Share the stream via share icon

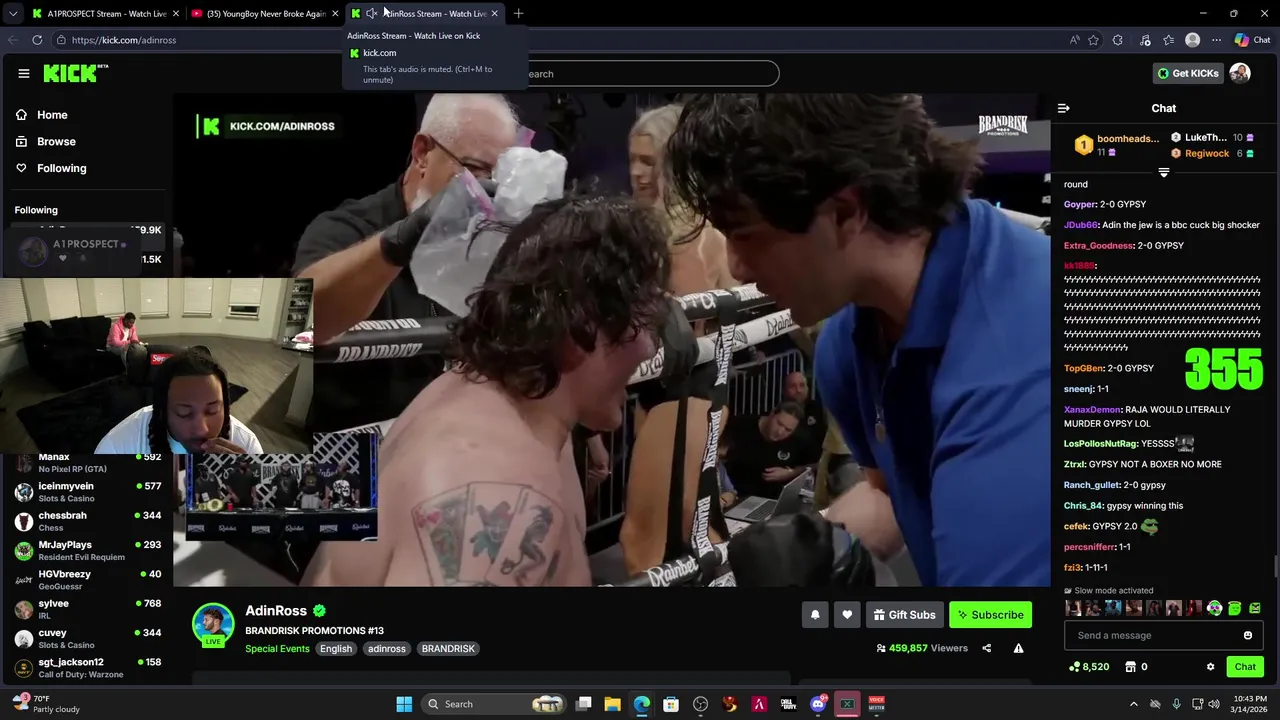click(x=986, y=648)
